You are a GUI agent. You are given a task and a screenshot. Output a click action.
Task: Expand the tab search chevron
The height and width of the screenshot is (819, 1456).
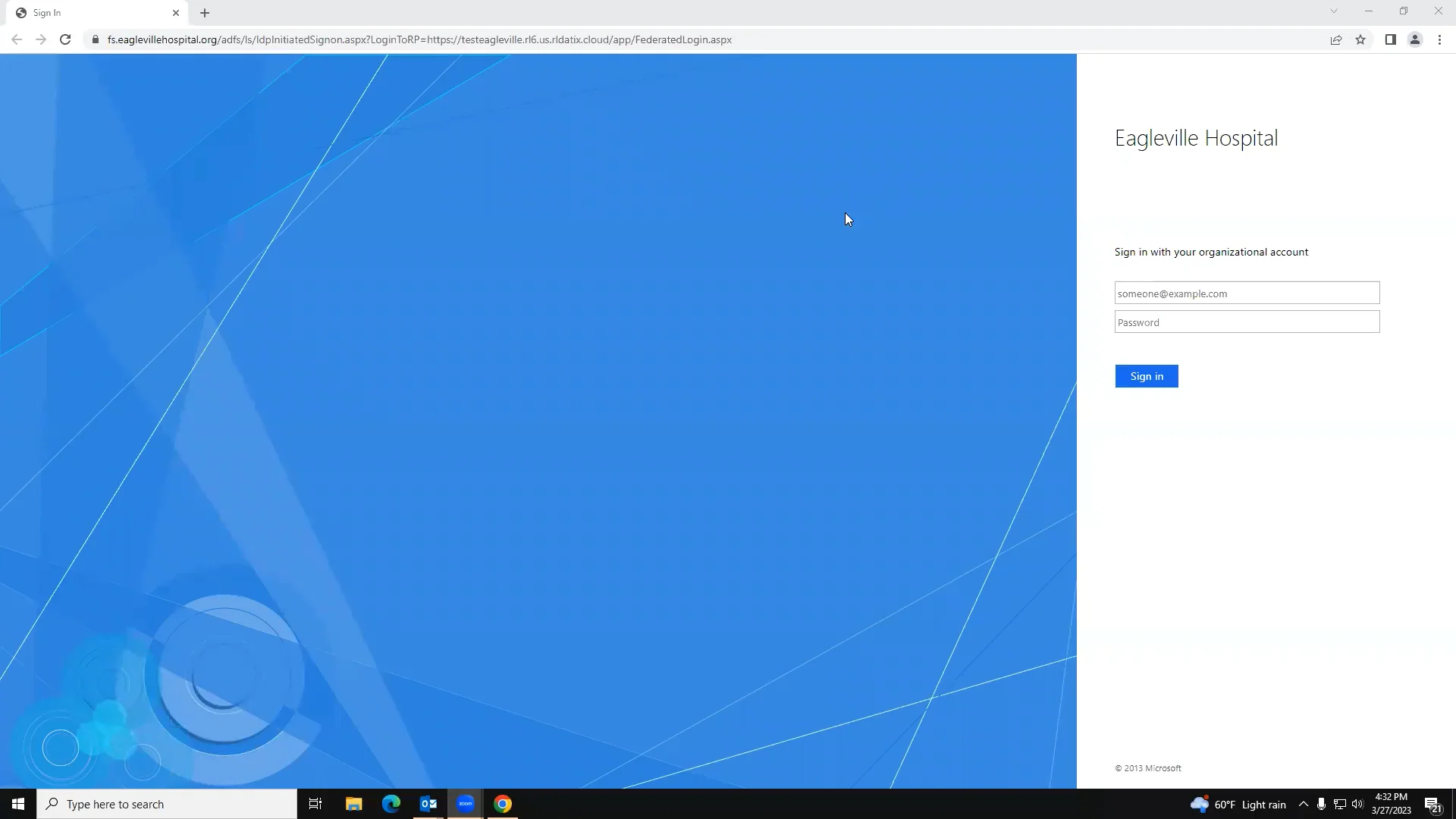(1333, 11)
